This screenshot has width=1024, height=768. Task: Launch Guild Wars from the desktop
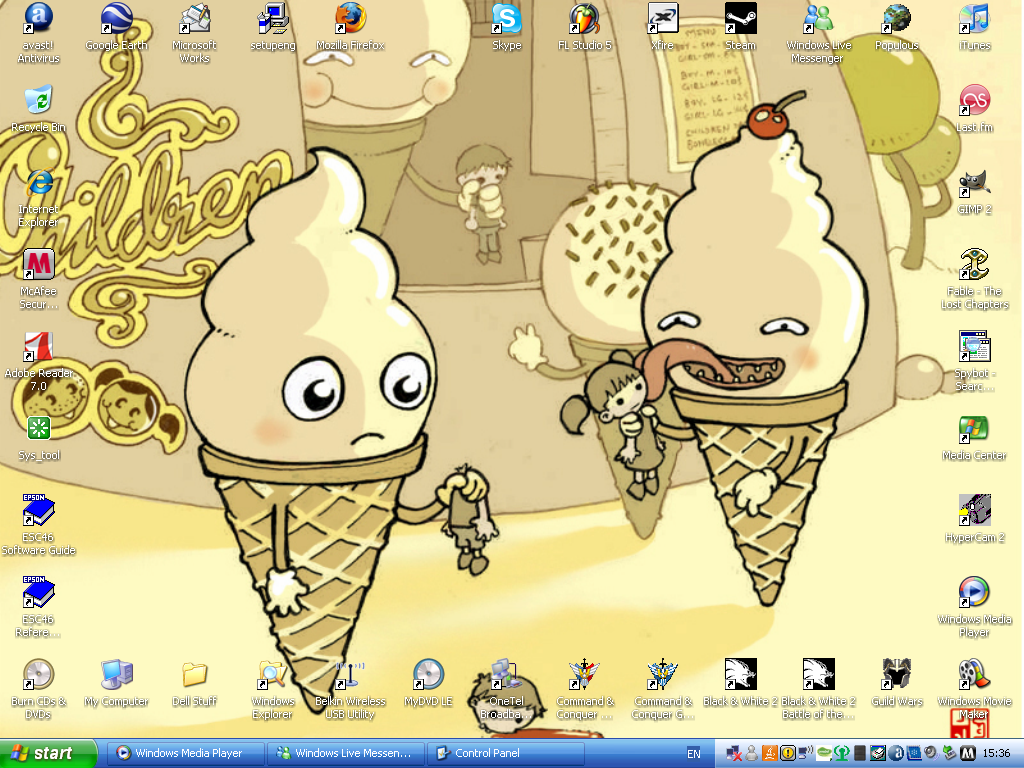[x=897, y=683]
